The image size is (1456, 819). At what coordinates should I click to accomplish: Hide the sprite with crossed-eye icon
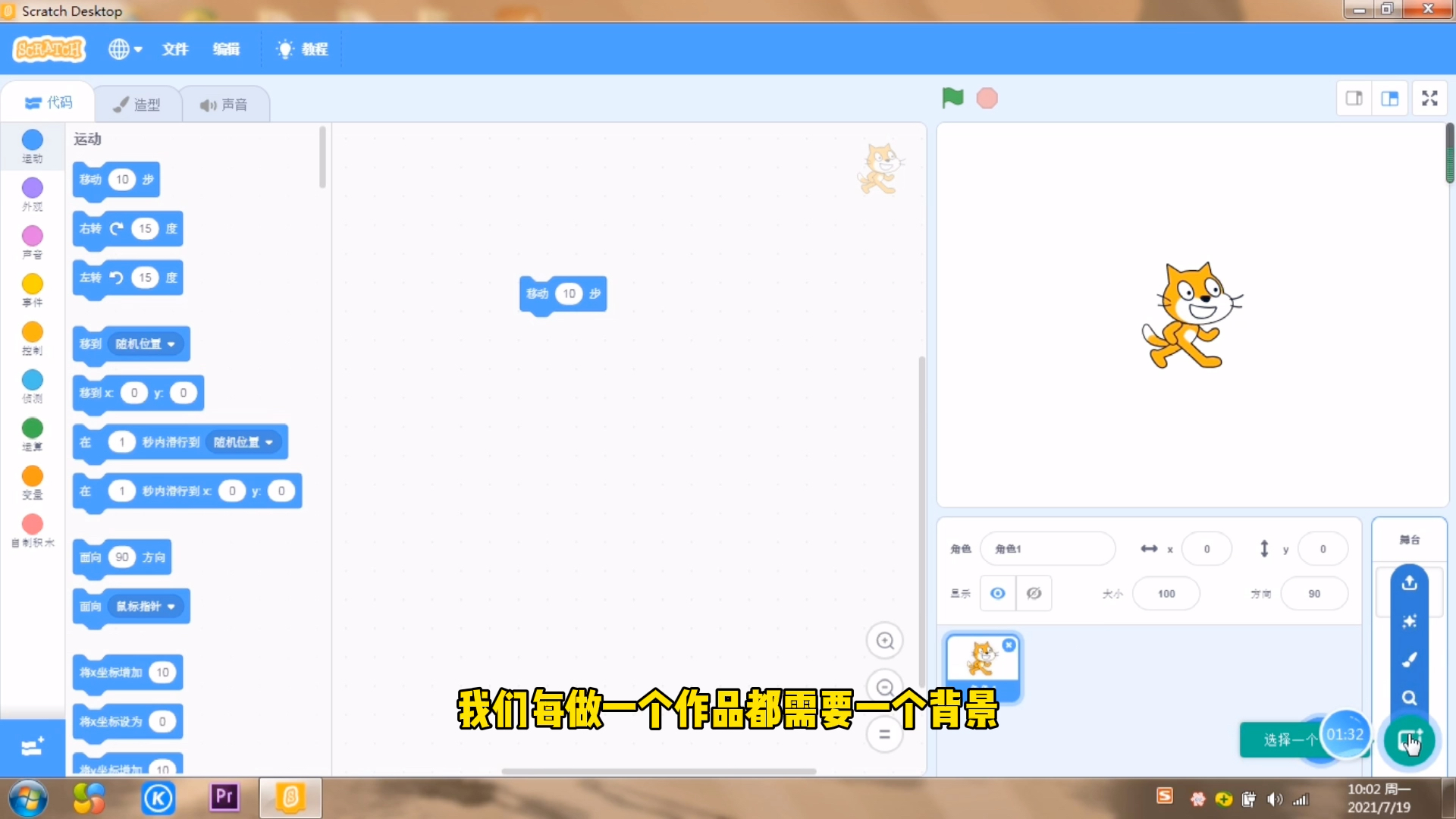click(x=1034, y=594)
